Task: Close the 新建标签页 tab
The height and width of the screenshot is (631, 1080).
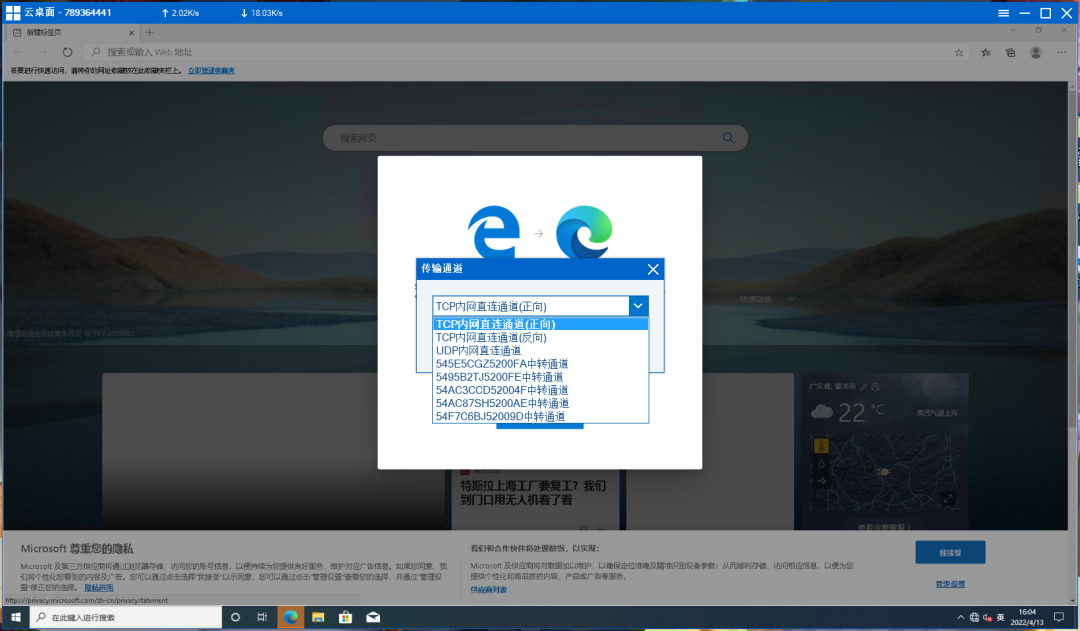Action: tap(132, 32)
